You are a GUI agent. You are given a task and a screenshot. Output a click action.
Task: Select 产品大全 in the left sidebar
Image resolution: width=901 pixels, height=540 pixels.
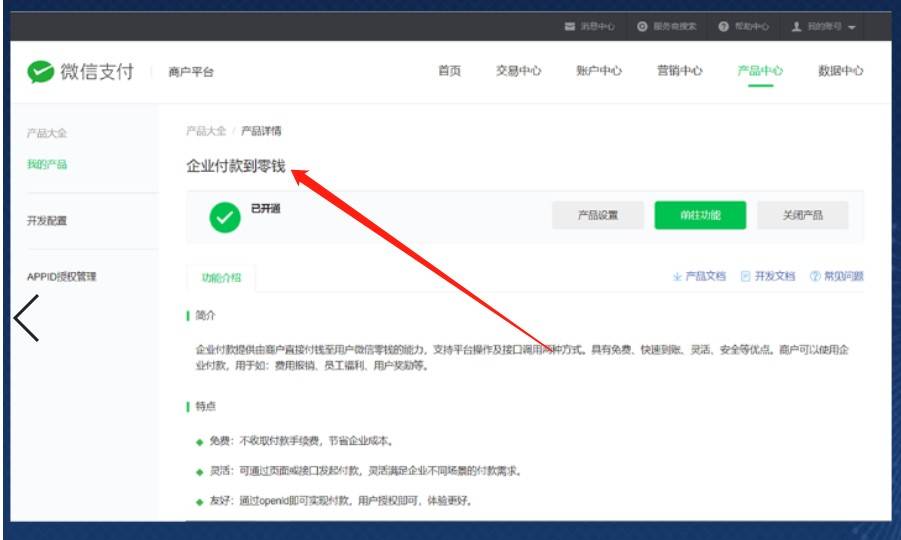[x=47, y=133]
